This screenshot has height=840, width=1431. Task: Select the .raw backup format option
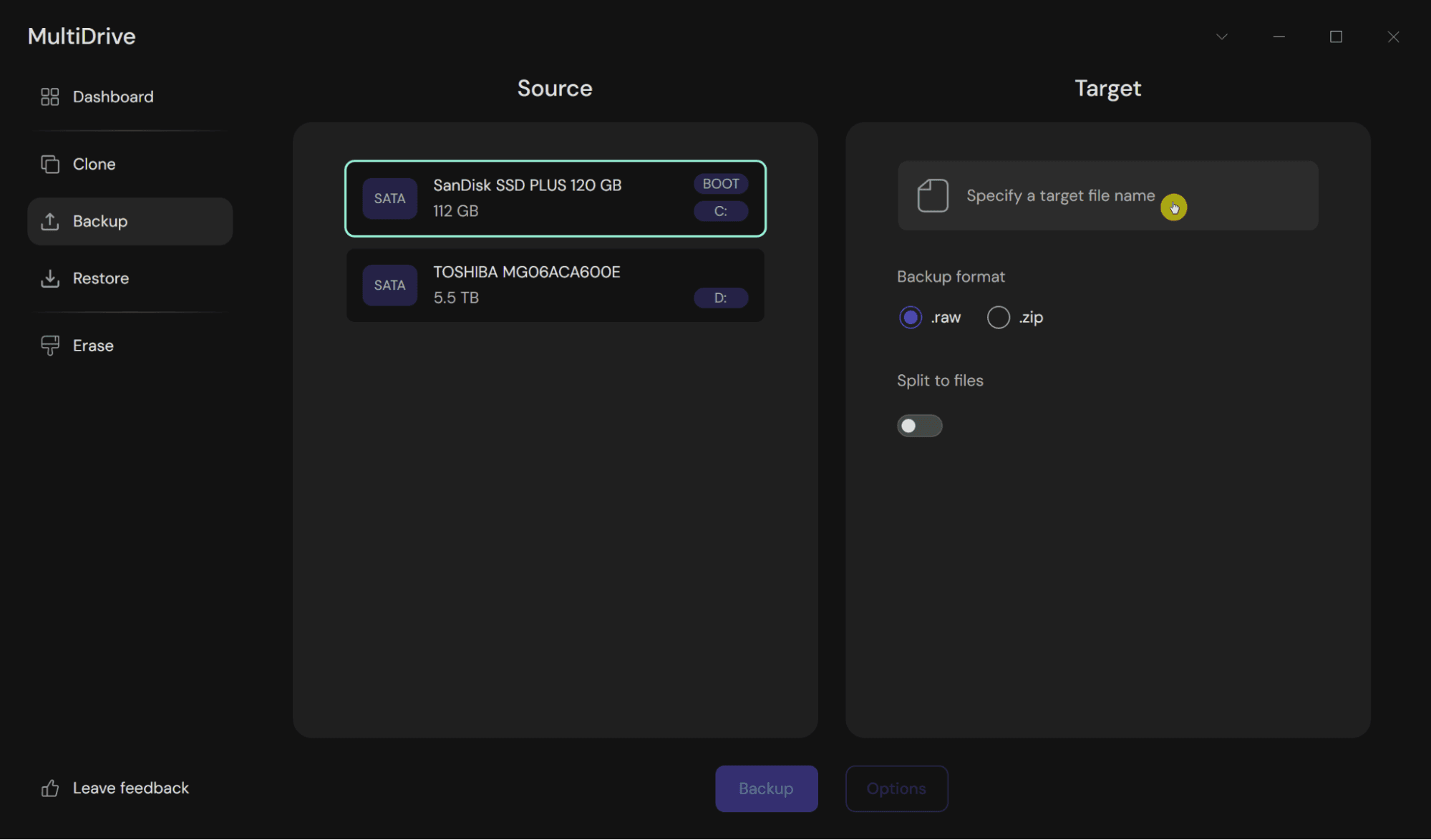pos(910,317)
